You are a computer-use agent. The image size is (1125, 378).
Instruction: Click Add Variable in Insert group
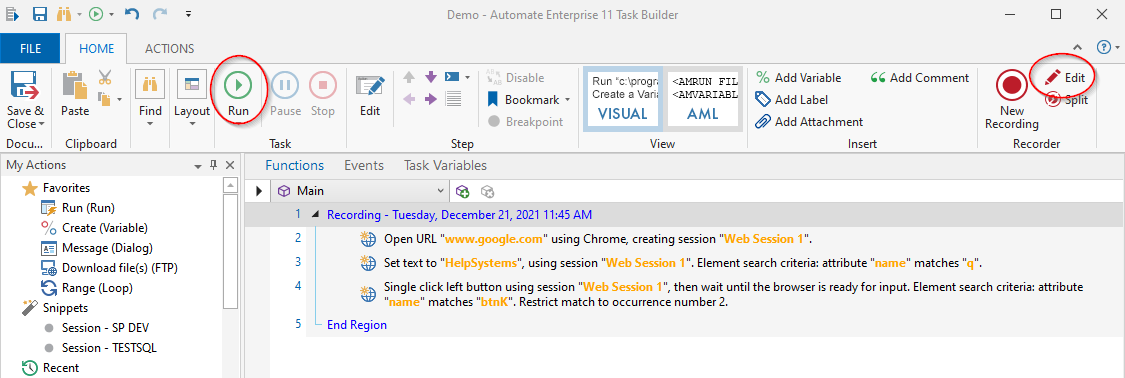(x=799, y=77)
